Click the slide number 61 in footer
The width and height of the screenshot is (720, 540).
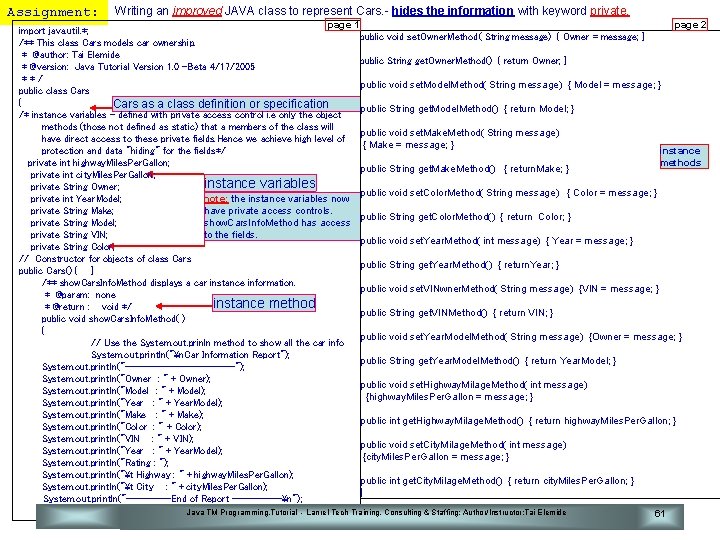pyautogui.click(x=659, y=513)
